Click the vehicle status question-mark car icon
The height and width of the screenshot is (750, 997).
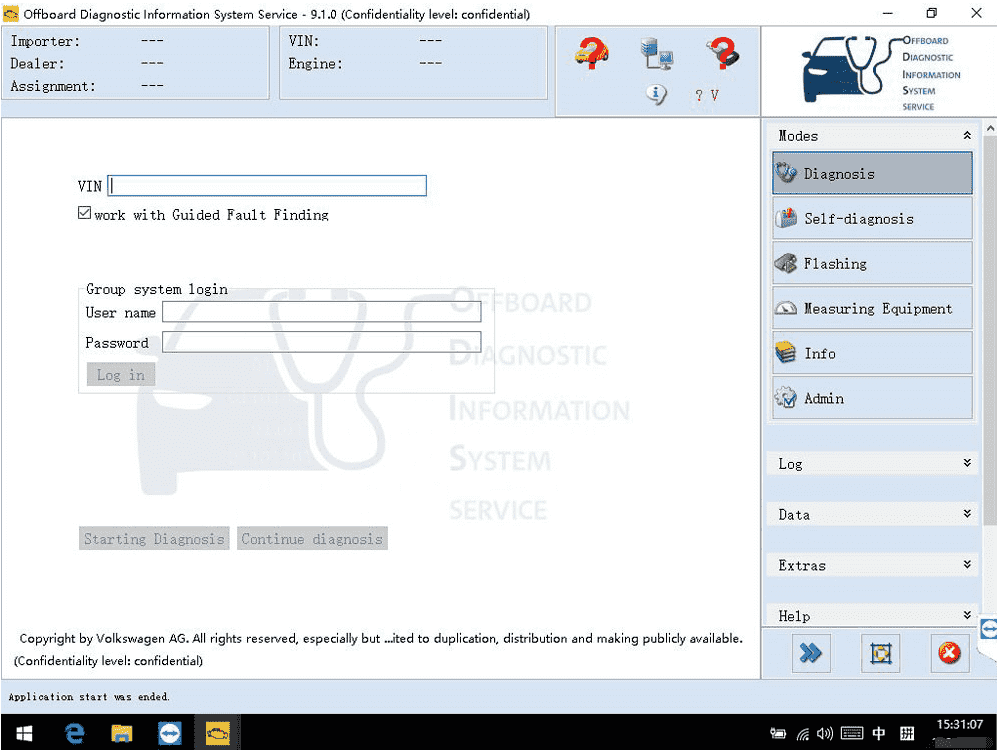point(591,53)
